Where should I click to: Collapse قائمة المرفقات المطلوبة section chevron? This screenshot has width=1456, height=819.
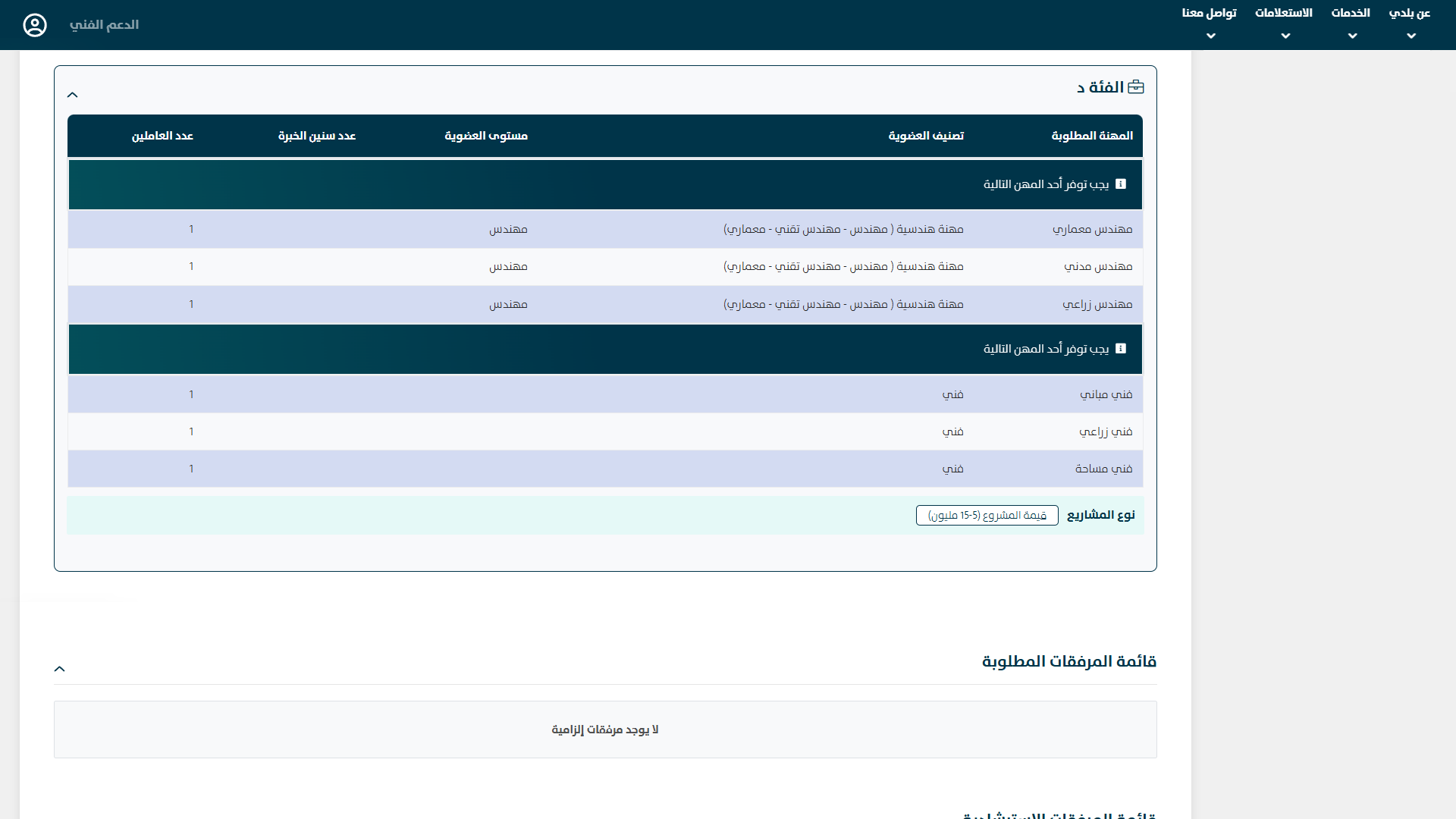click(60, 669)
